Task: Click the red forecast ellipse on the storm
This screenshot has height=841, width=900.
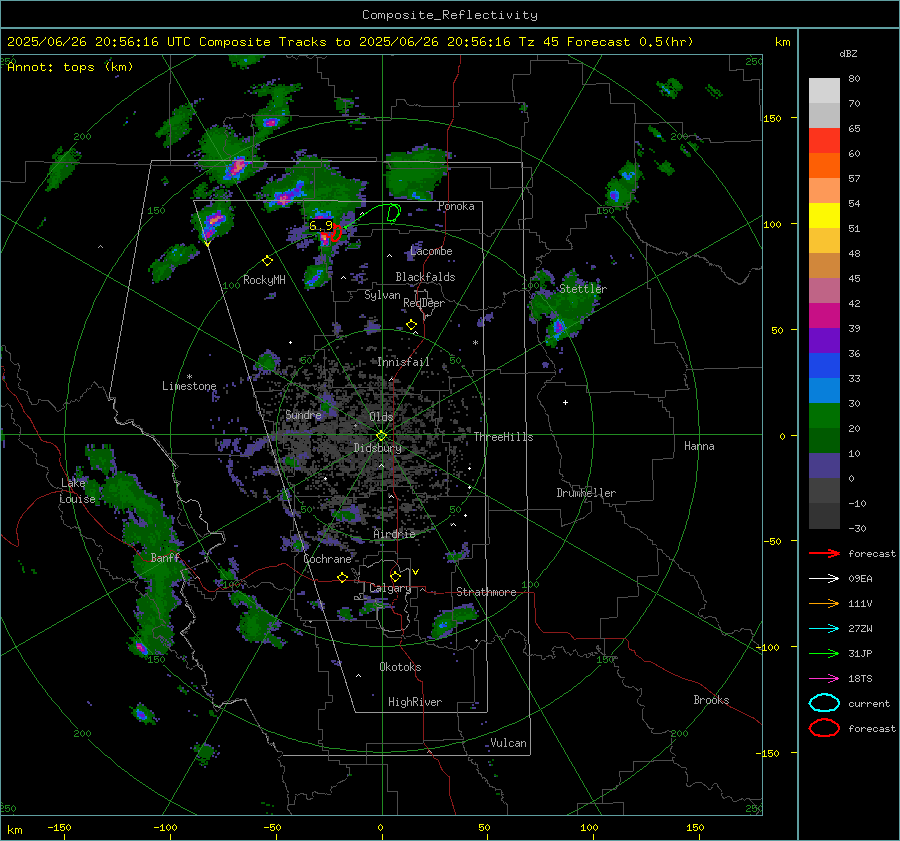Action: (335, 233)
